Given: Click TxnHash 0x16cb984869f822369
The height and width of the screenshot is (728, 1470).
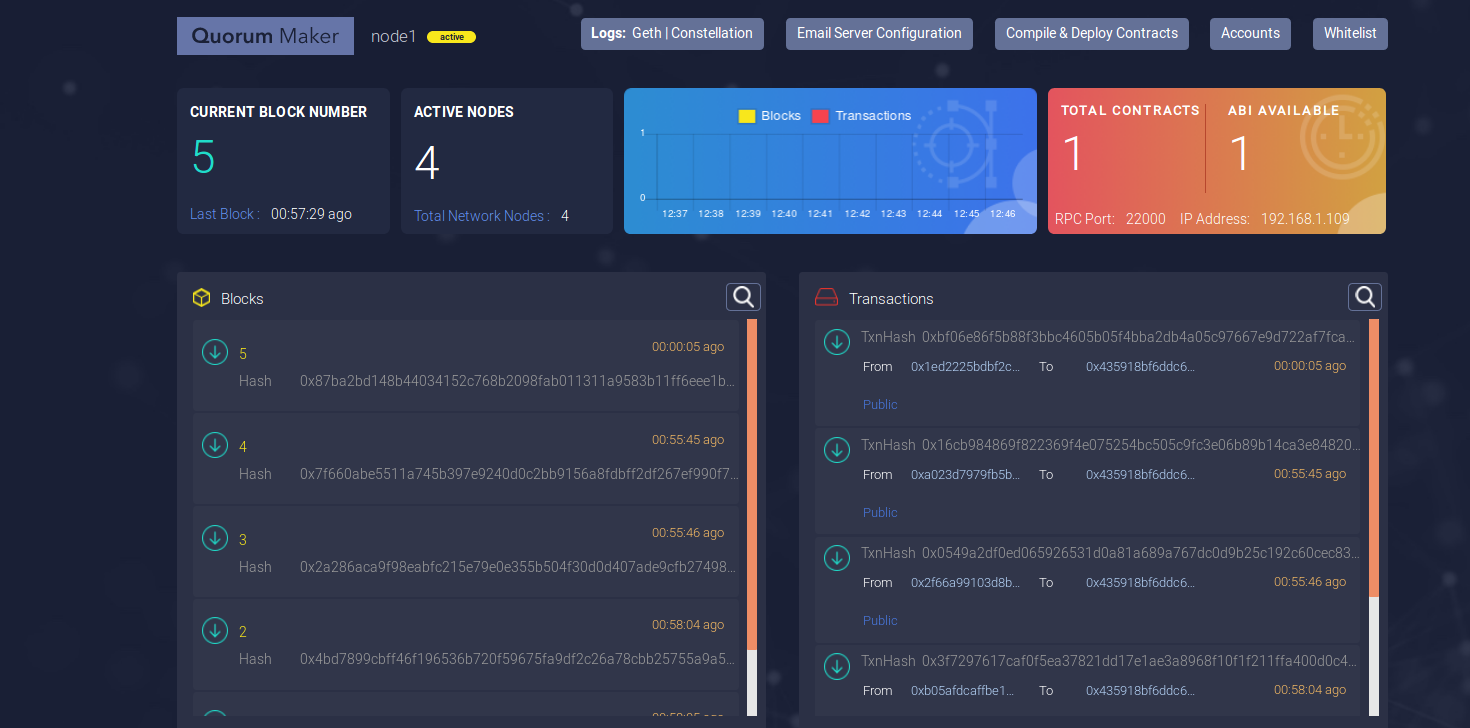Looking at the screenshot, I should 1110,445.
